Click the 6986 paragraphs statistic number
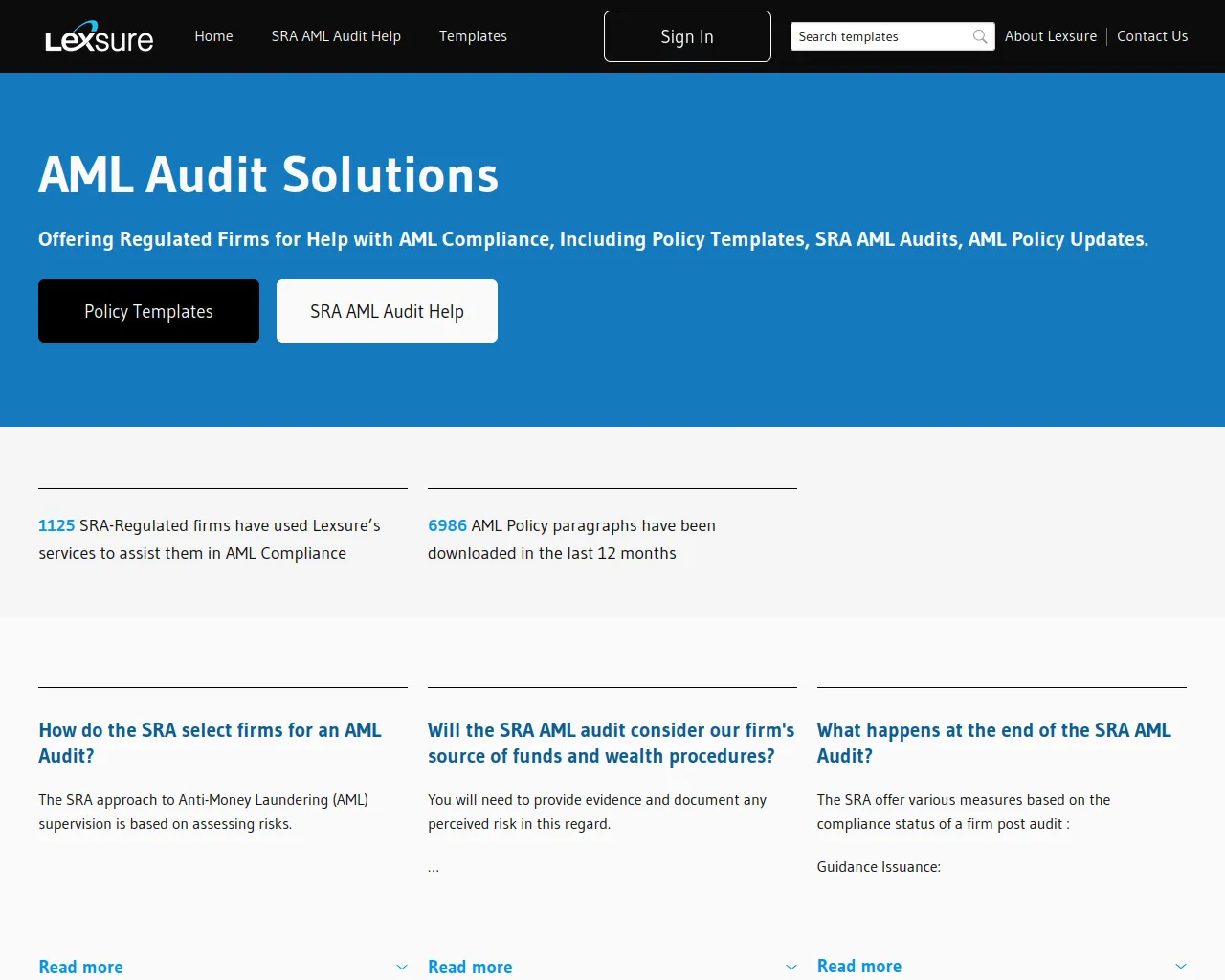 coord(447,525)
